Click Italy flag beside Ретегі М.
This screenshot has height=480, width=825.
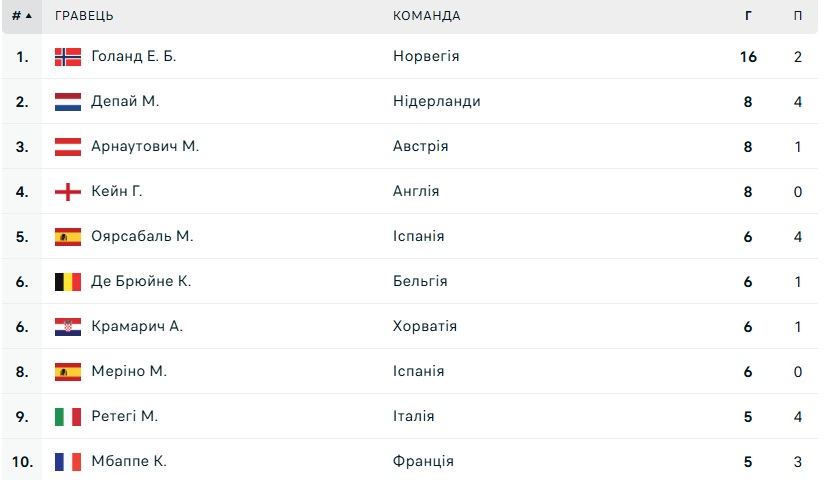[67, 417]
